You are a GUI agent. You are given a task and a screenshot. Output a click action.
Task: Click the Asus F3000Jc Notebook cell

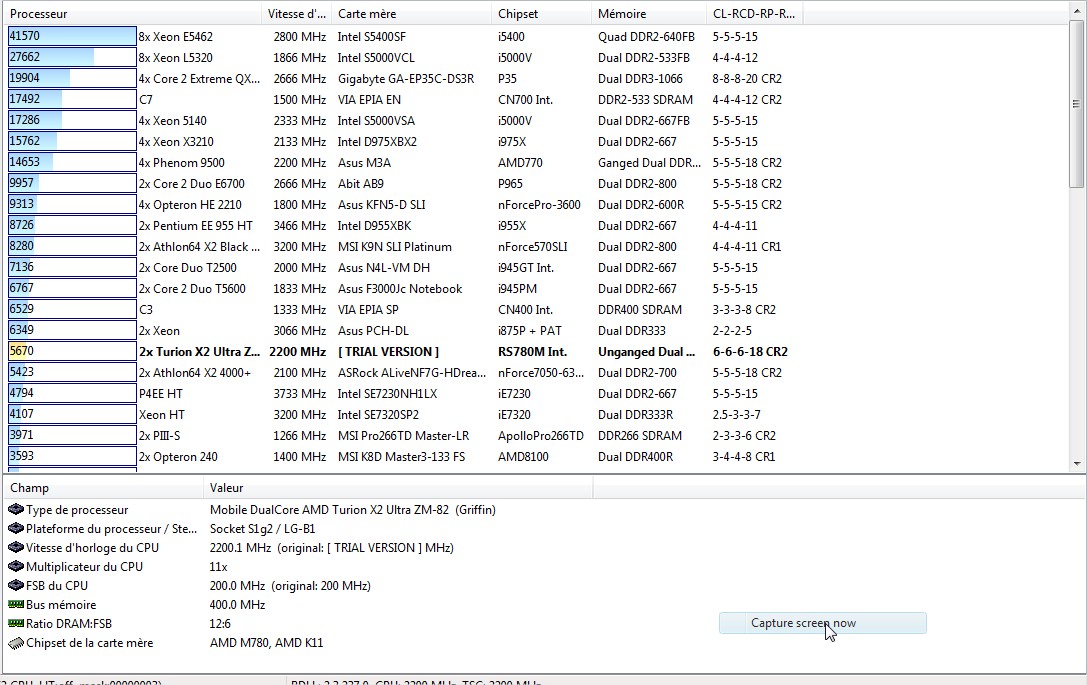pyautogui.click(x=400, y=288)
